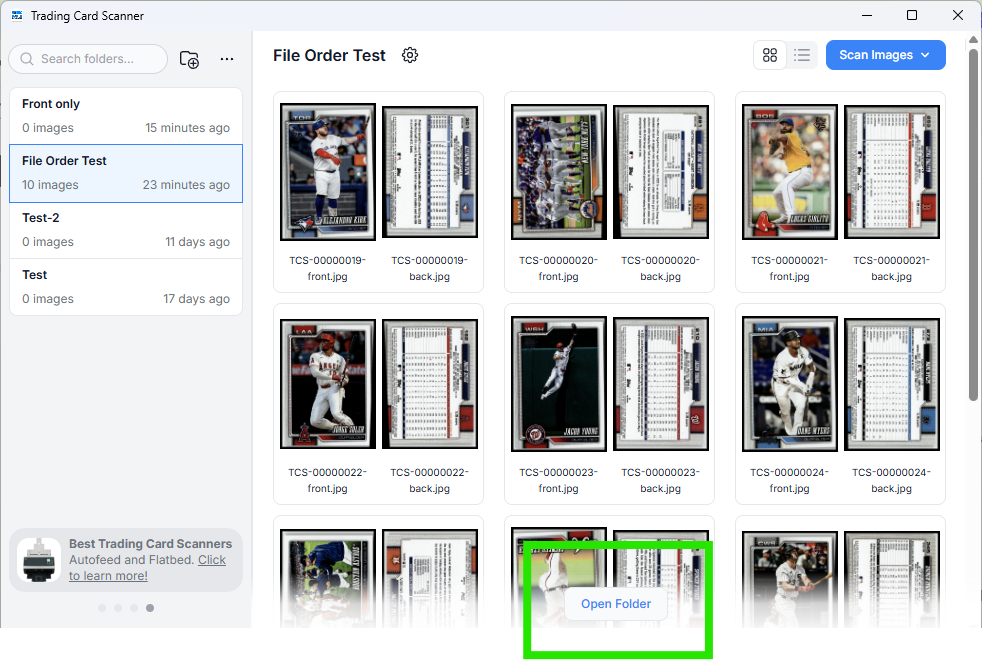Select the File Order Test folder

(x=126, y=173)
